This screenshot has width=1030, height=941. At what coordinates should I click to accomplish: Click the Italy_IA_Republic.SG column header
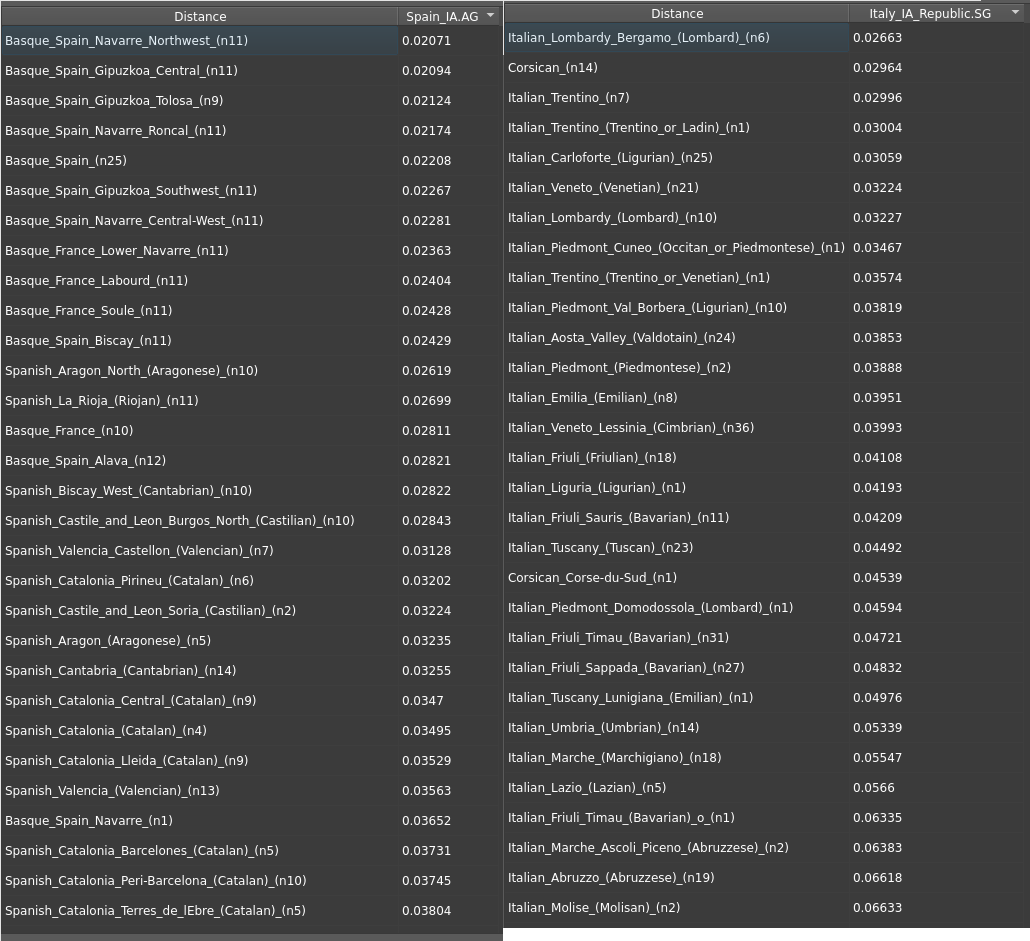click(937, 13)
